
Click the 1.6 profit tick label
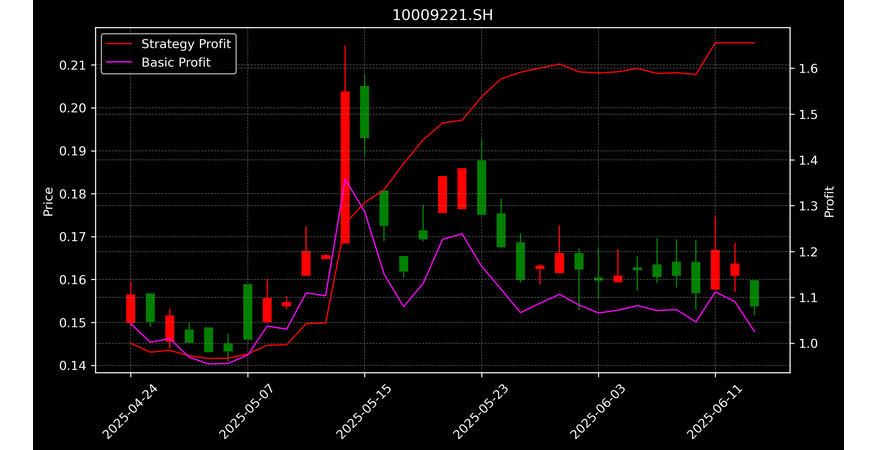point(808,69)
